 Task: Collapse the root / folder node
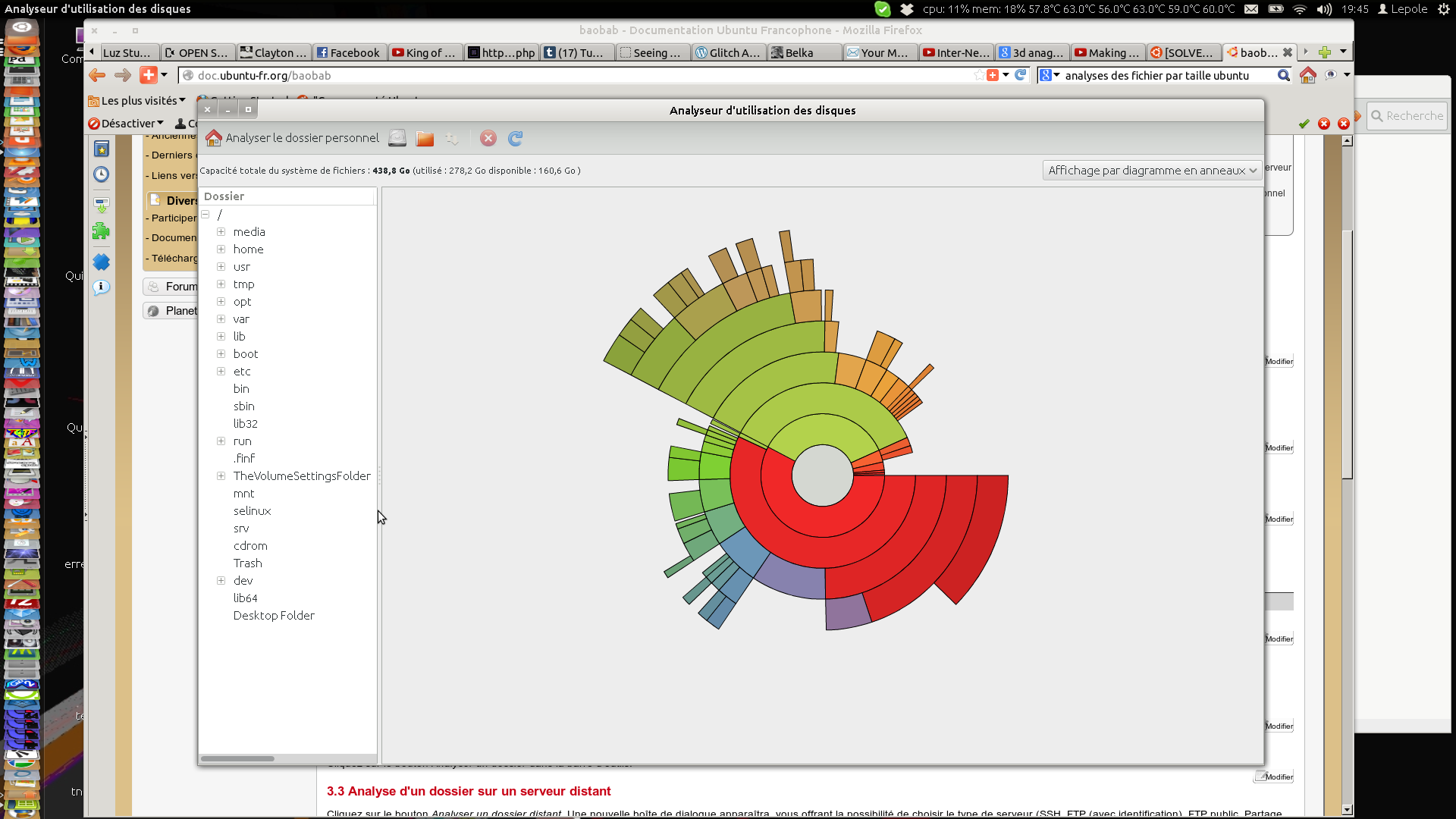tap(206, 215)
